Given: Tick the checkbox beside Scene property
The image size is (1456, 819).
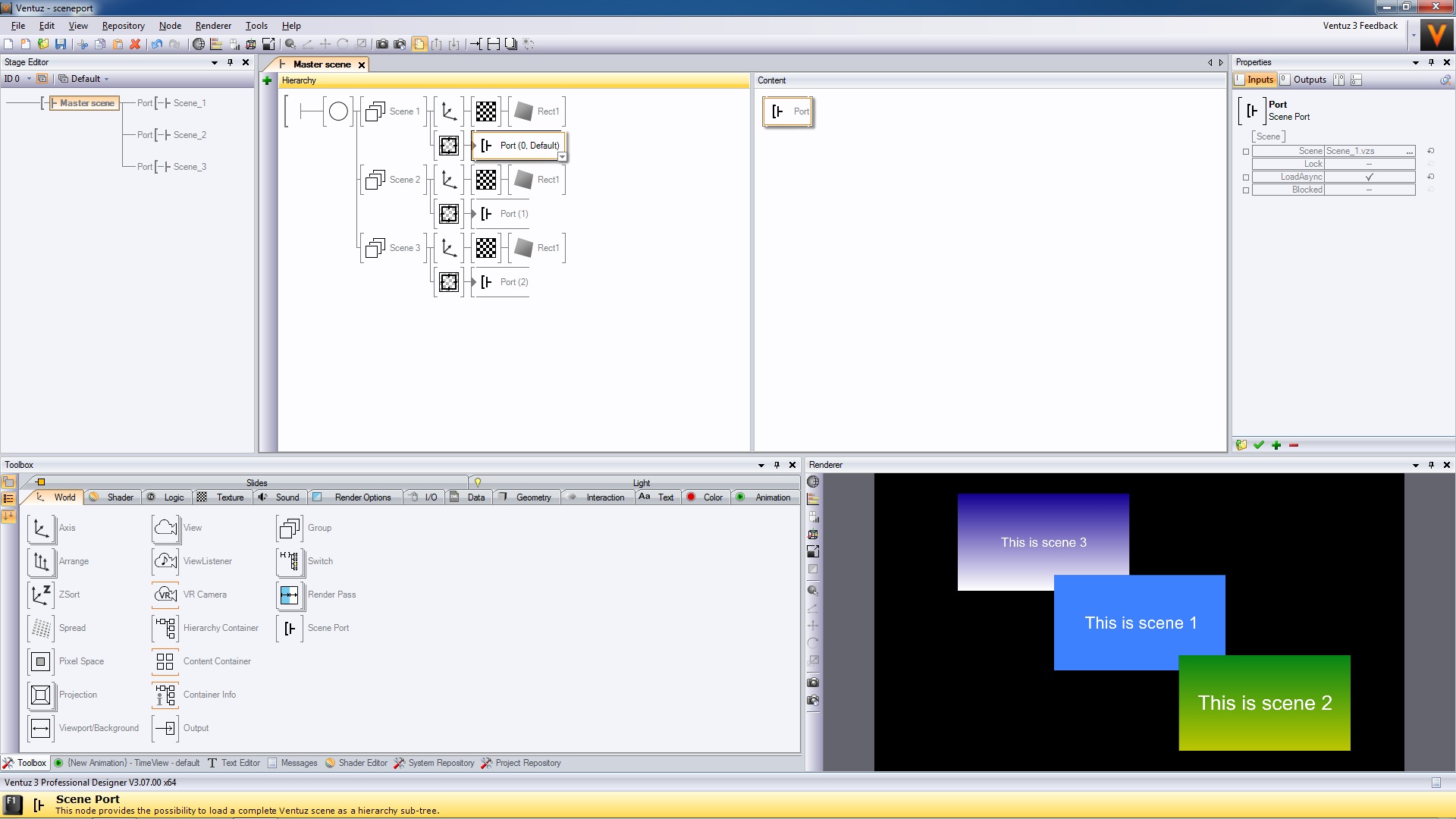Looking at the screenshot, I should pyautogui.click(x=1246, y=152).
